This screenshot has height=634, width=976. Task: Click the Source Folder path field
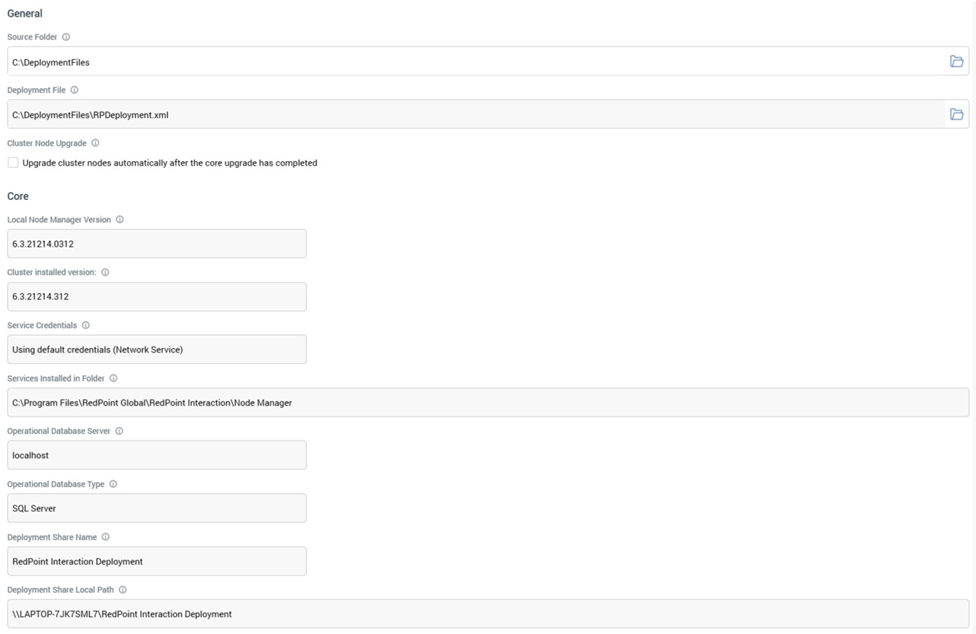point(470,61)
